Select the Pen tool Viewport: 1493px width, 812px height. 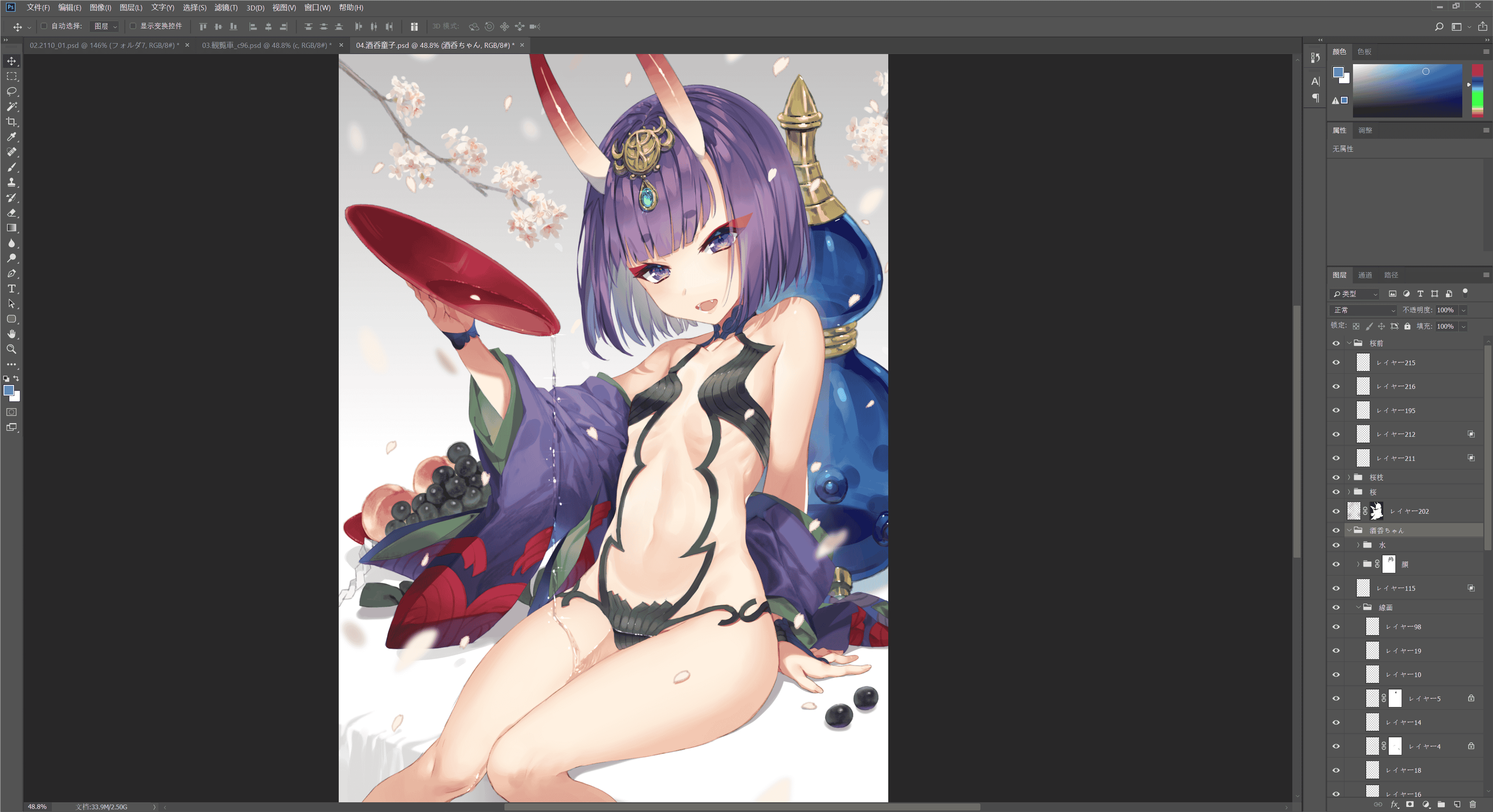tap(12, 273)
